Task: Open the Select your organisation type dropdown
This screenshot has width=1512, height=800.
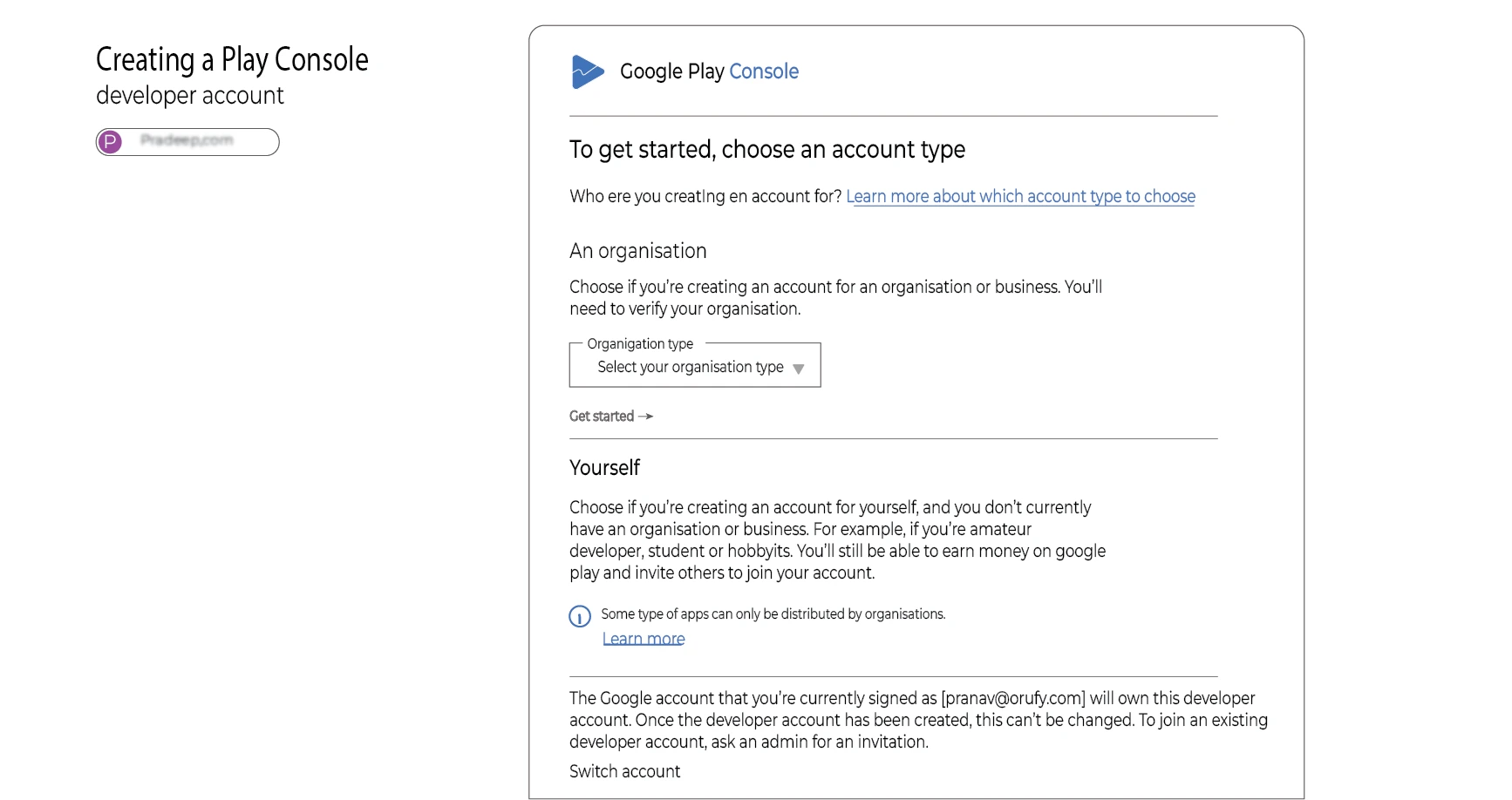Action: [x=695, y=365]
